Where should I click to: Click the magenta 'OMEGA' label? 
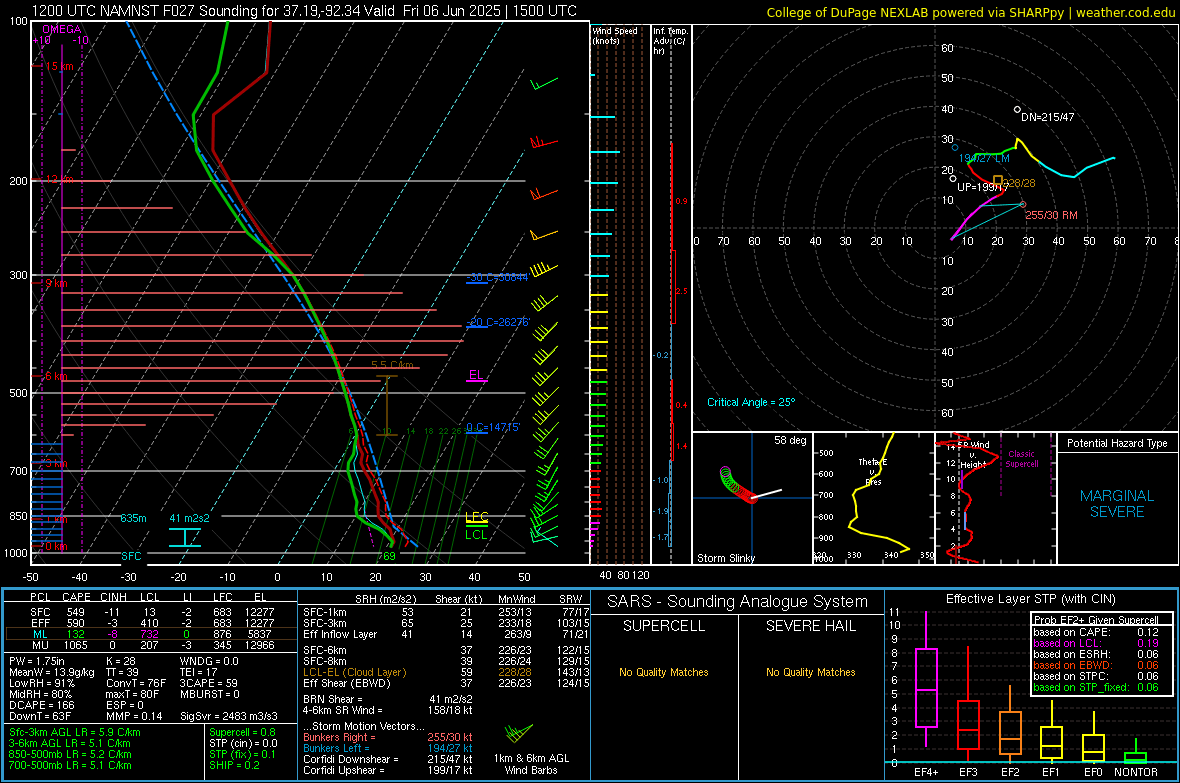[x=62, y=29]
